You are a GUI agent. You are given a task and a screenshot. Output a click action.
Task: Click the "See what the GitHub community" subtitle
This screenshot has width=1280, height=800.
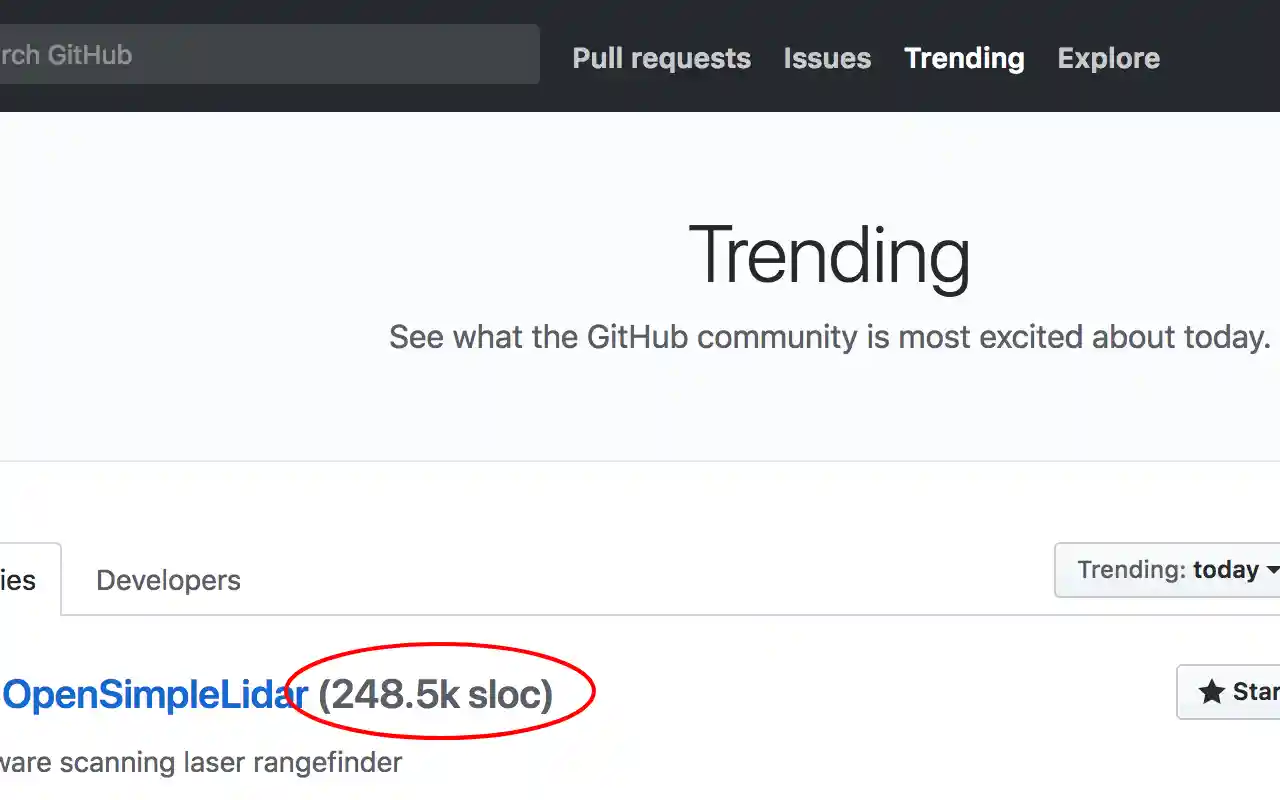pos(829,337)
